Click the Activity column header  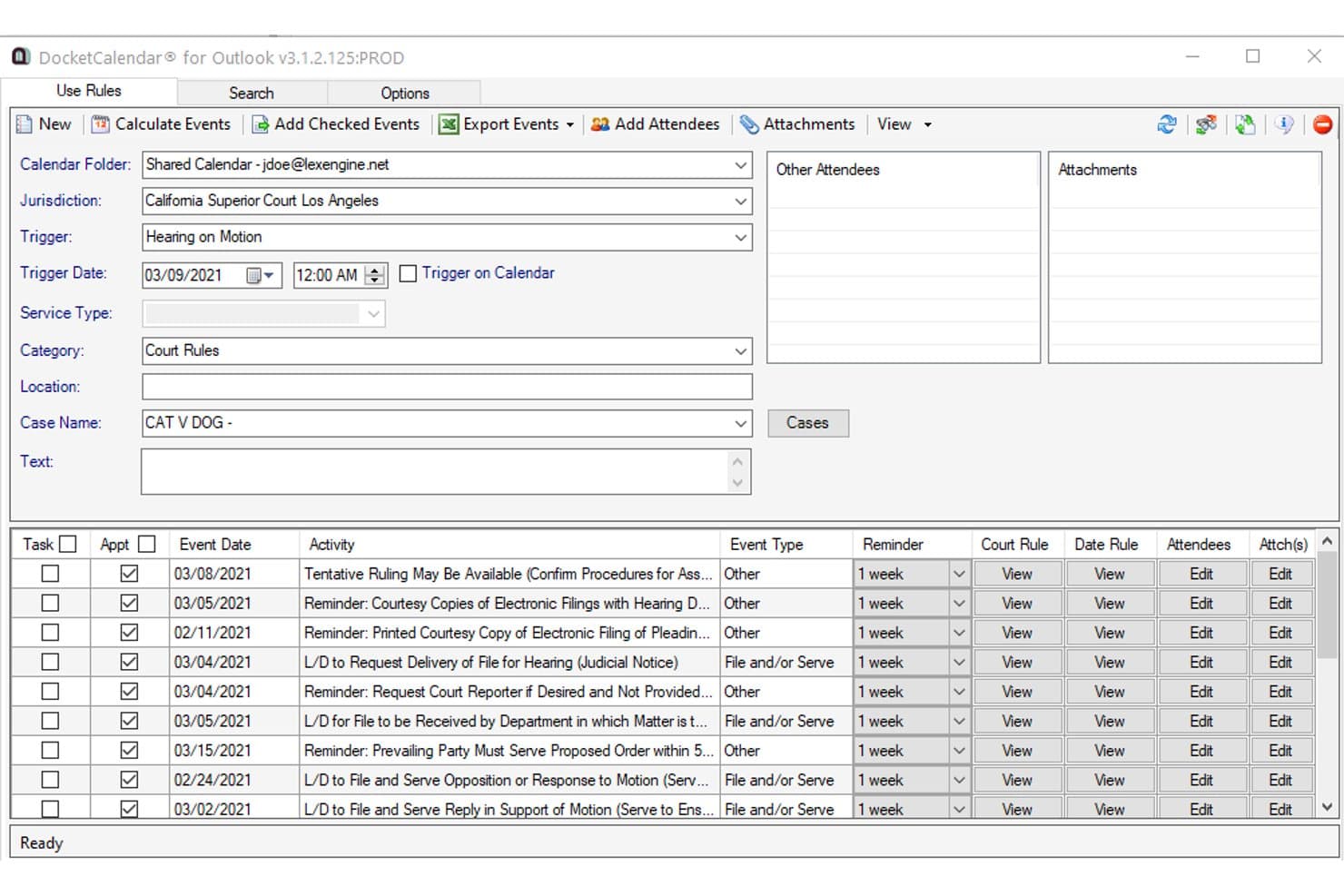pos(509,545)
